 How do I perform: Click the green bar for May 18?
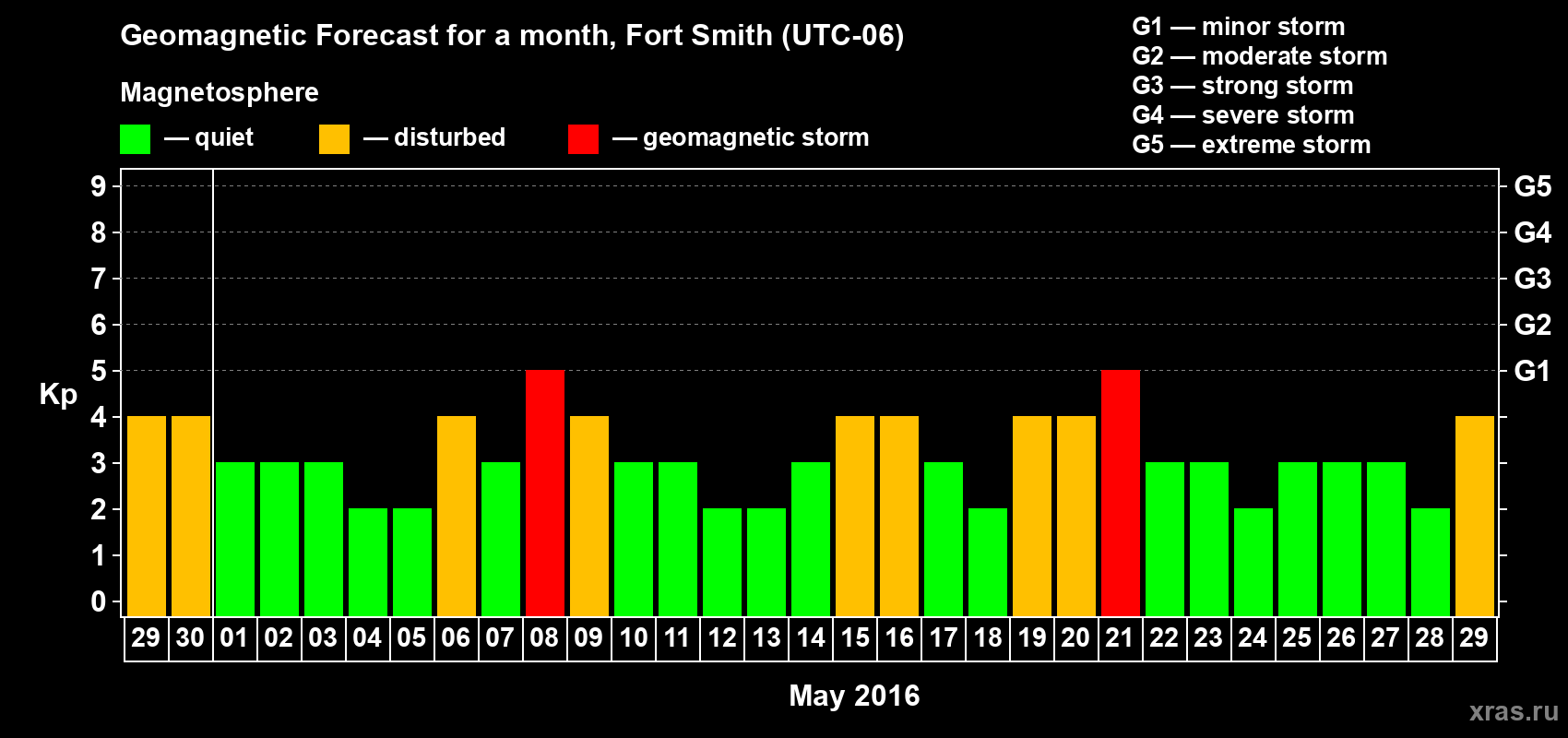point(988,563)
